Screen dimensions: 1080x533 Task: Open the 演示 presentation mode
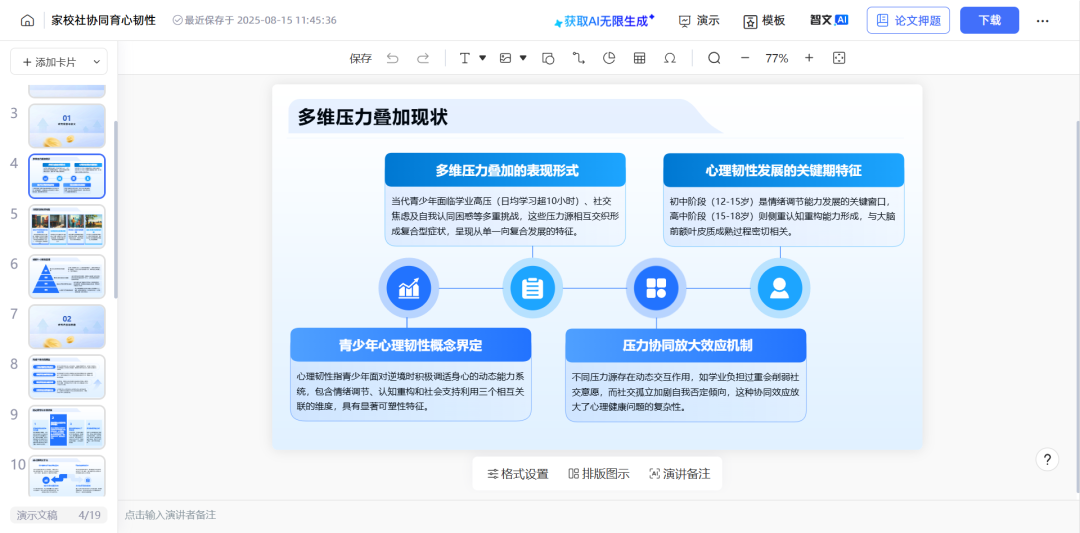coord(699,20)
